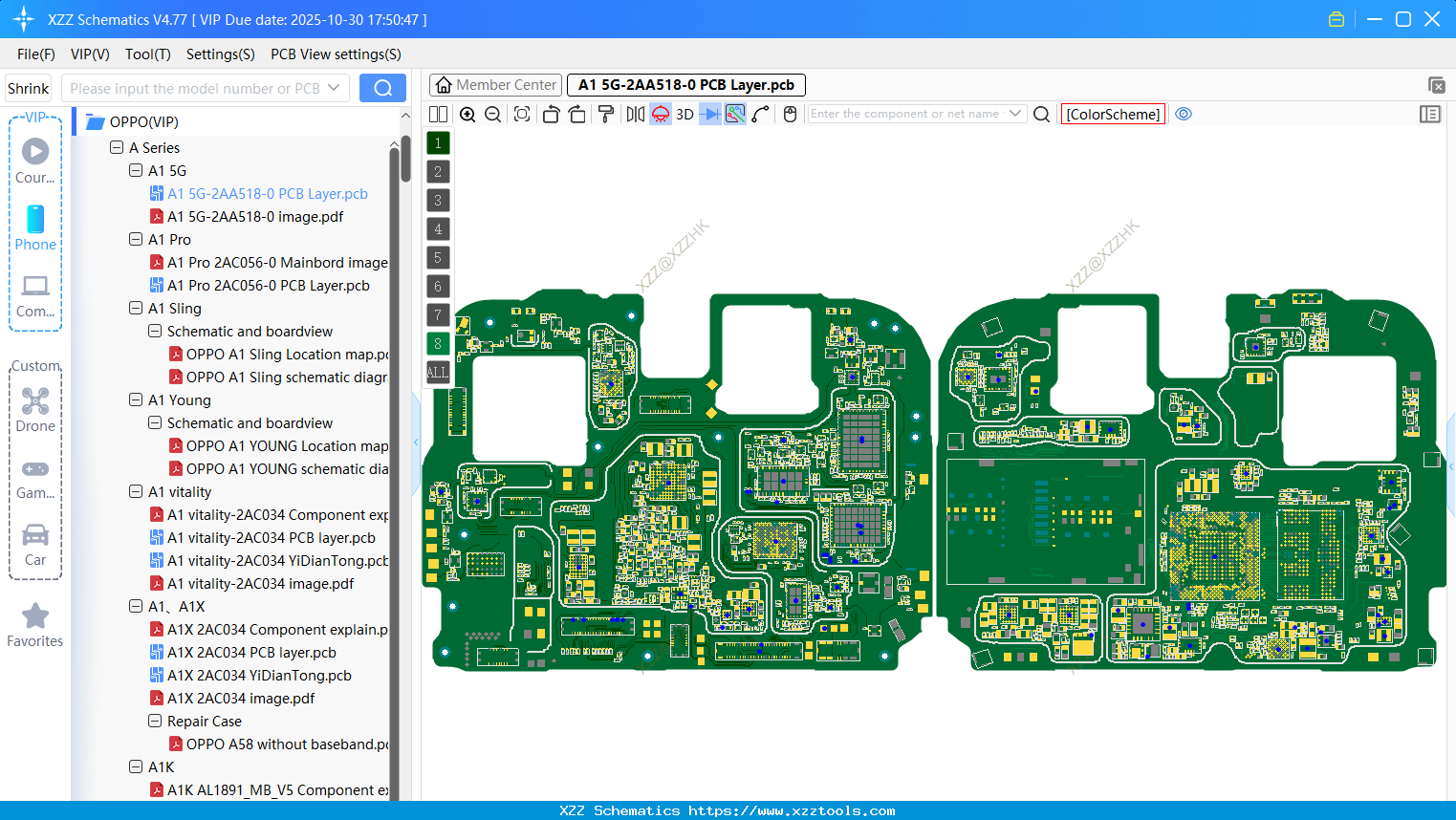Toggle the red lamp highlight mode
The width and height of the screenshot is (1456, 820).
tap(660, 114)
